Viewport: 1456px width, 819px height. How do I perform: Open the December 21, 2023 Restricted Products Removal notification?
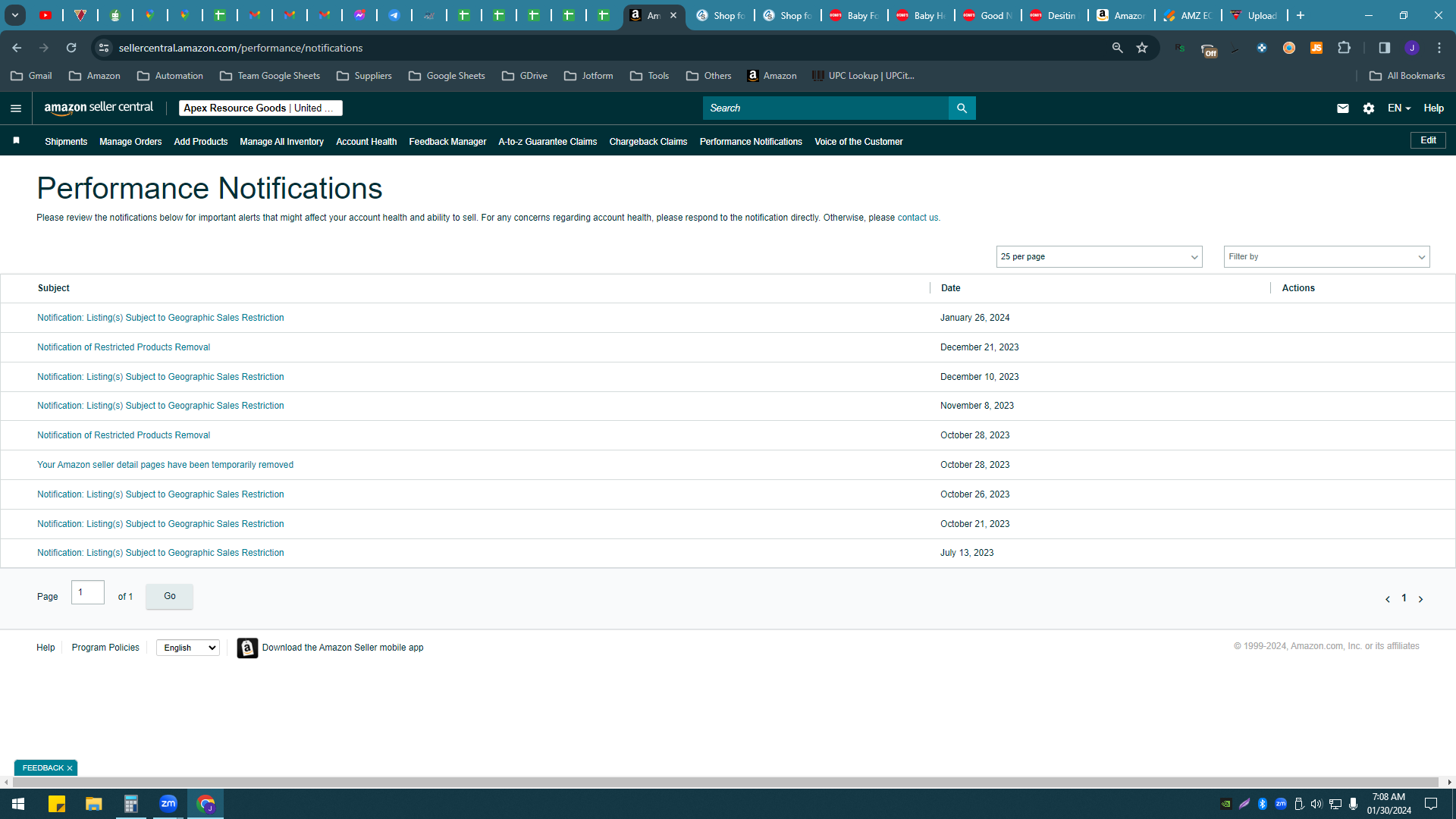tap(124, 347)
